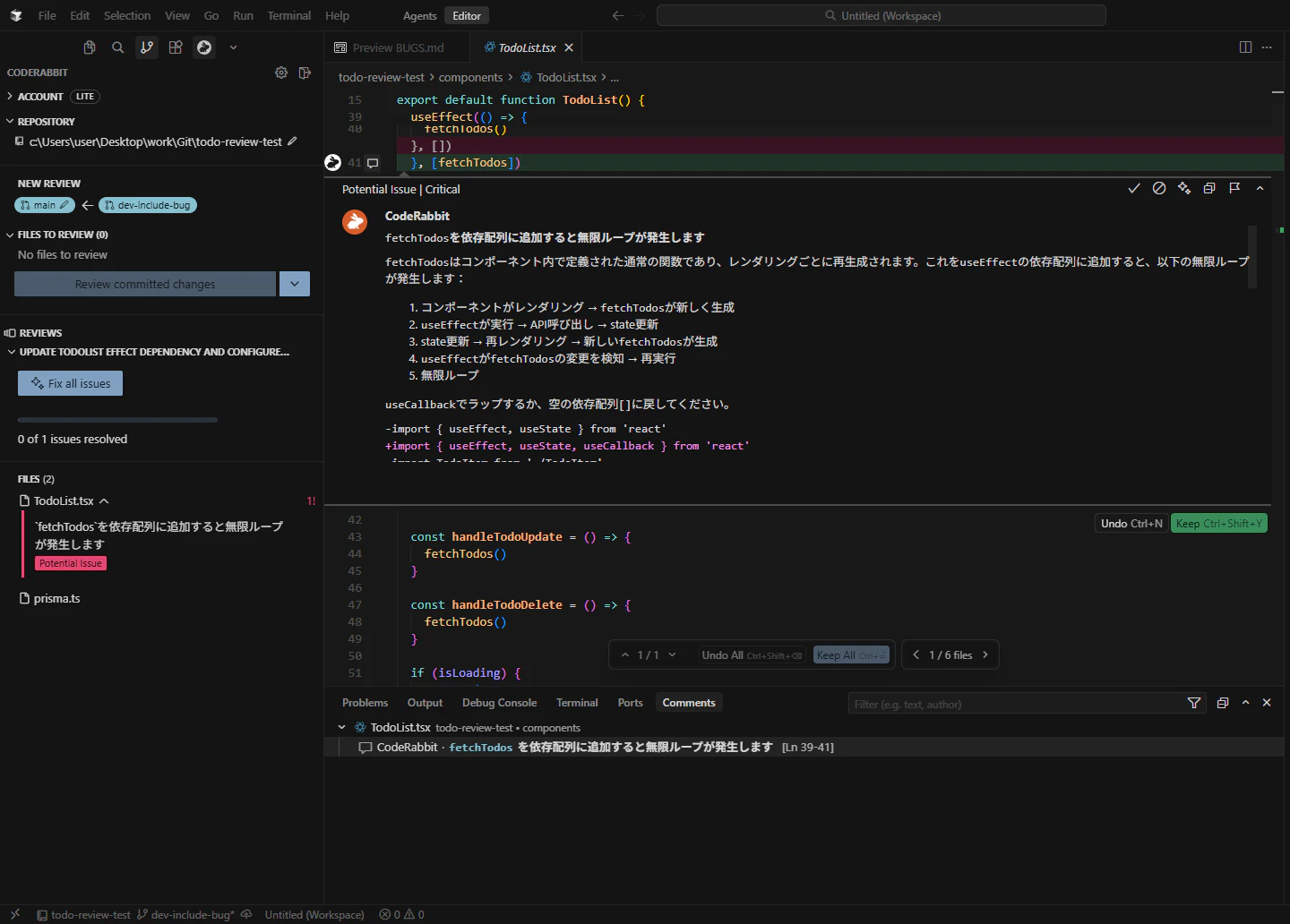
Task: Jump to next change arrow near 1 / 1
Action: tap(672, 654)
